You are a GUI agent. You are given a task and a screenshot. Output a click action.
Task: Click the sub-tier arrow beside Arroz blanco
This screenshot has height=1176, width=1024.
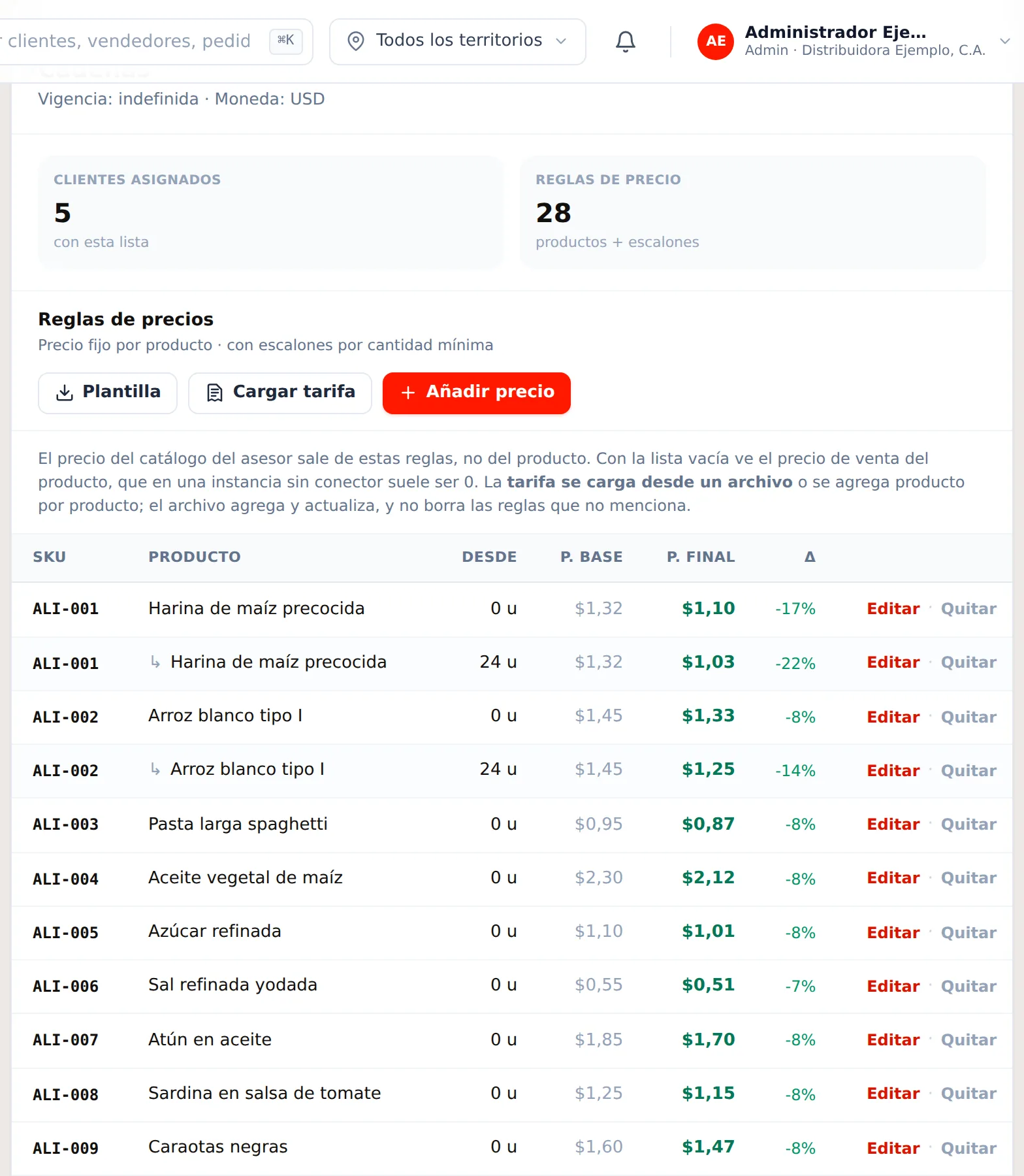click(155, 769)
